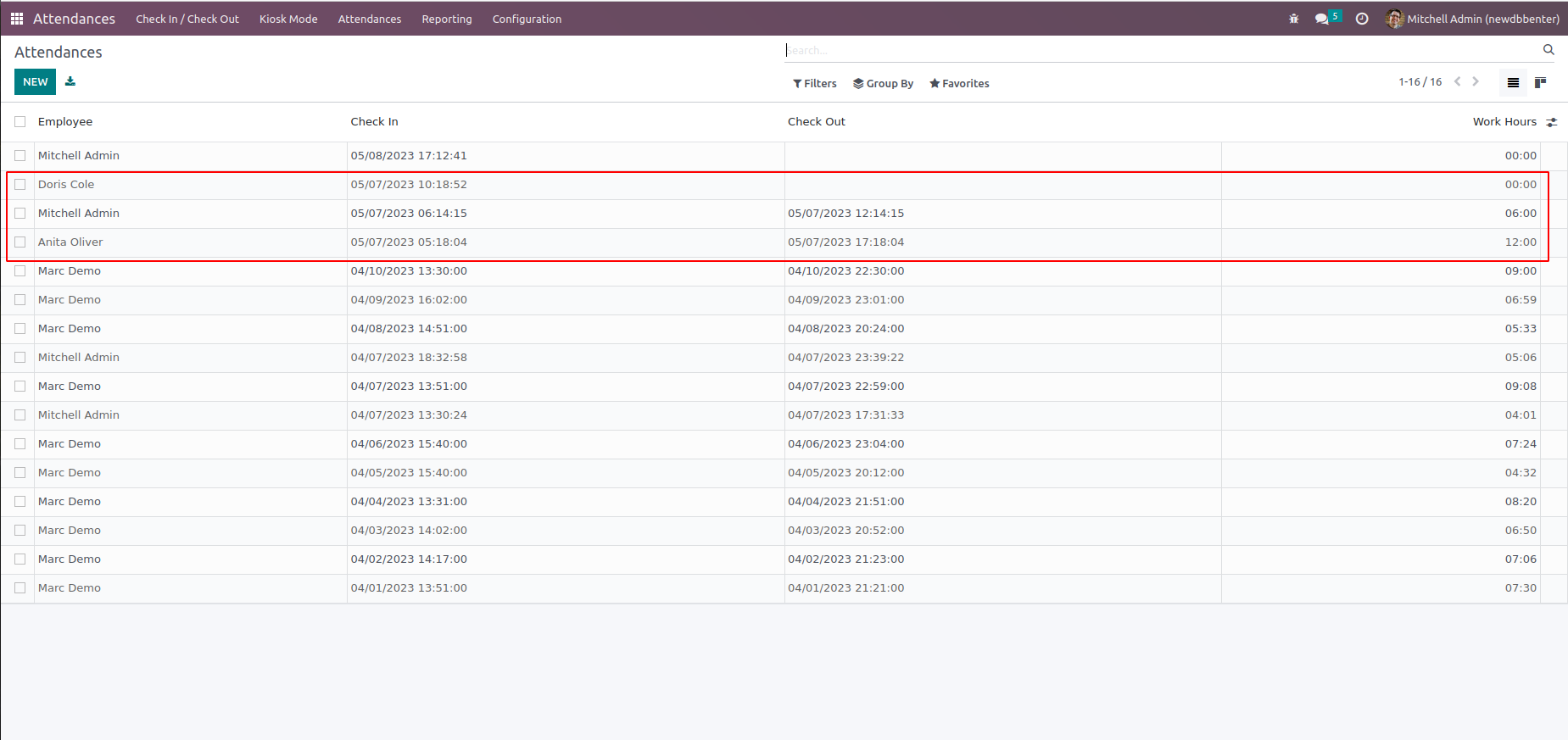Sort by Check Out column header
Viewport: 1568px width, 740px height.
click(x=817, y=122)
